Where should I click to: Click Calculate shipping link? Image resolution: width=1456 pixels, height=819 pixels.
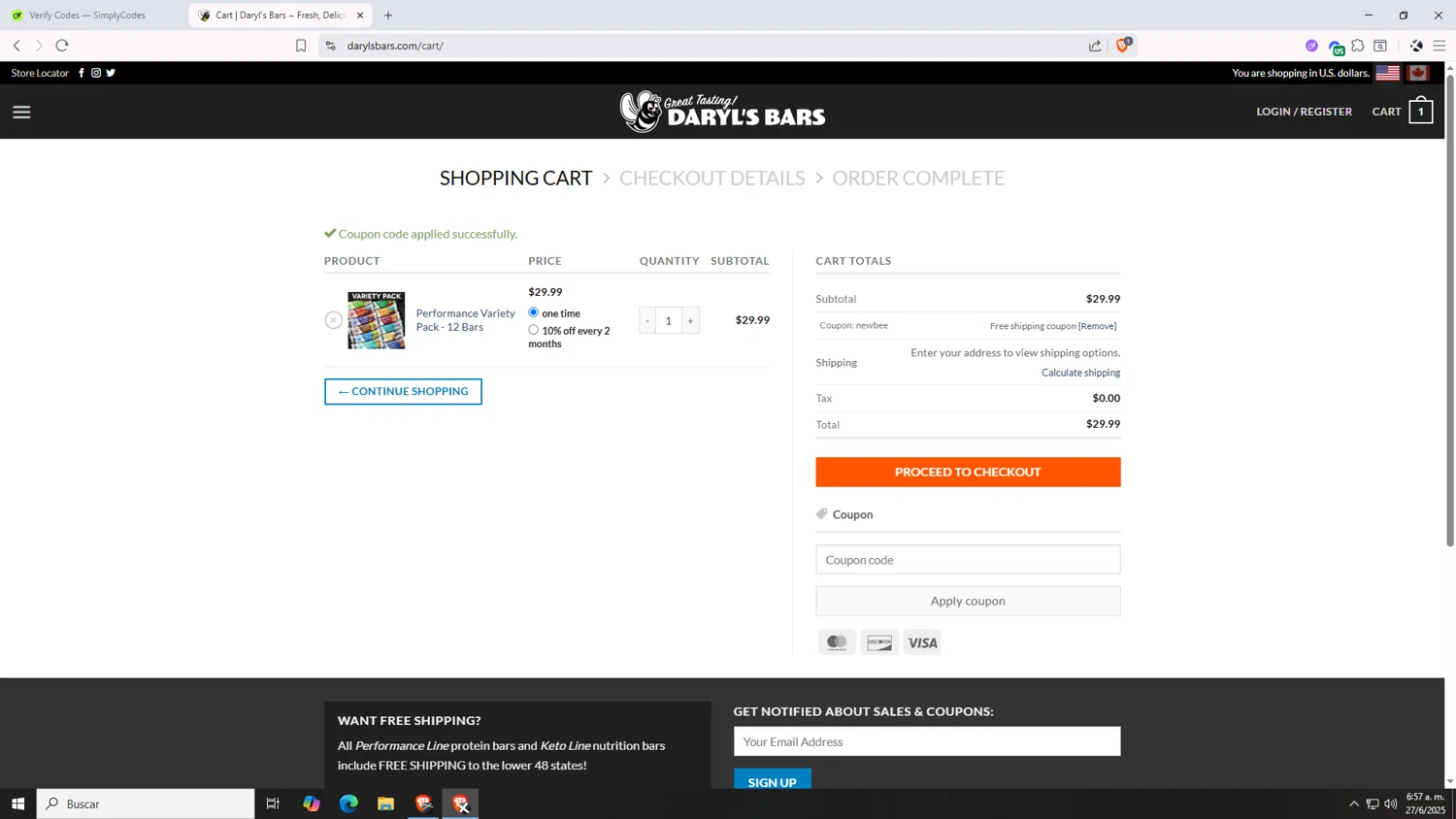click(x=1080, y=373)
